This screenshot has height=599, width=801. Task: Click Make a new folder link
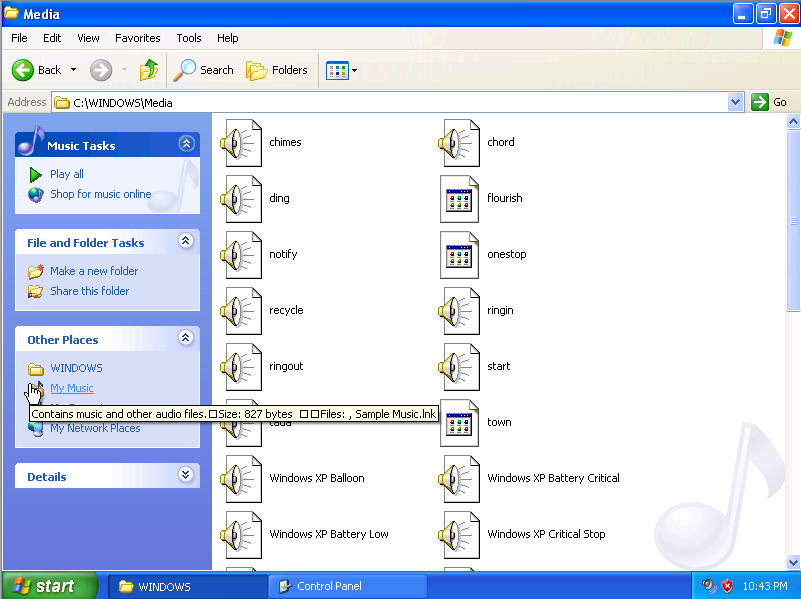(x=94, y=271)
